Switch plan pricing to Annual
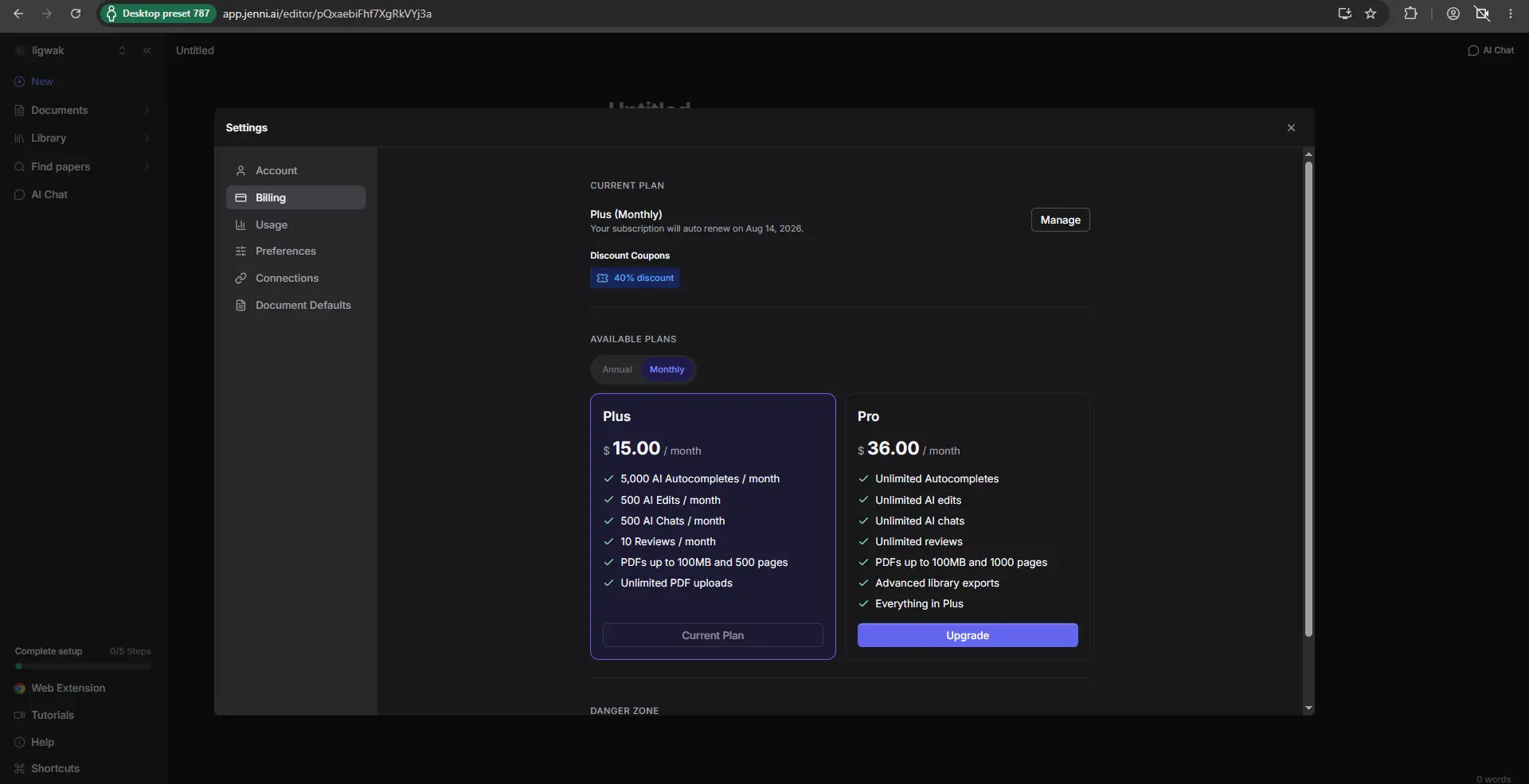 [616, 369]
